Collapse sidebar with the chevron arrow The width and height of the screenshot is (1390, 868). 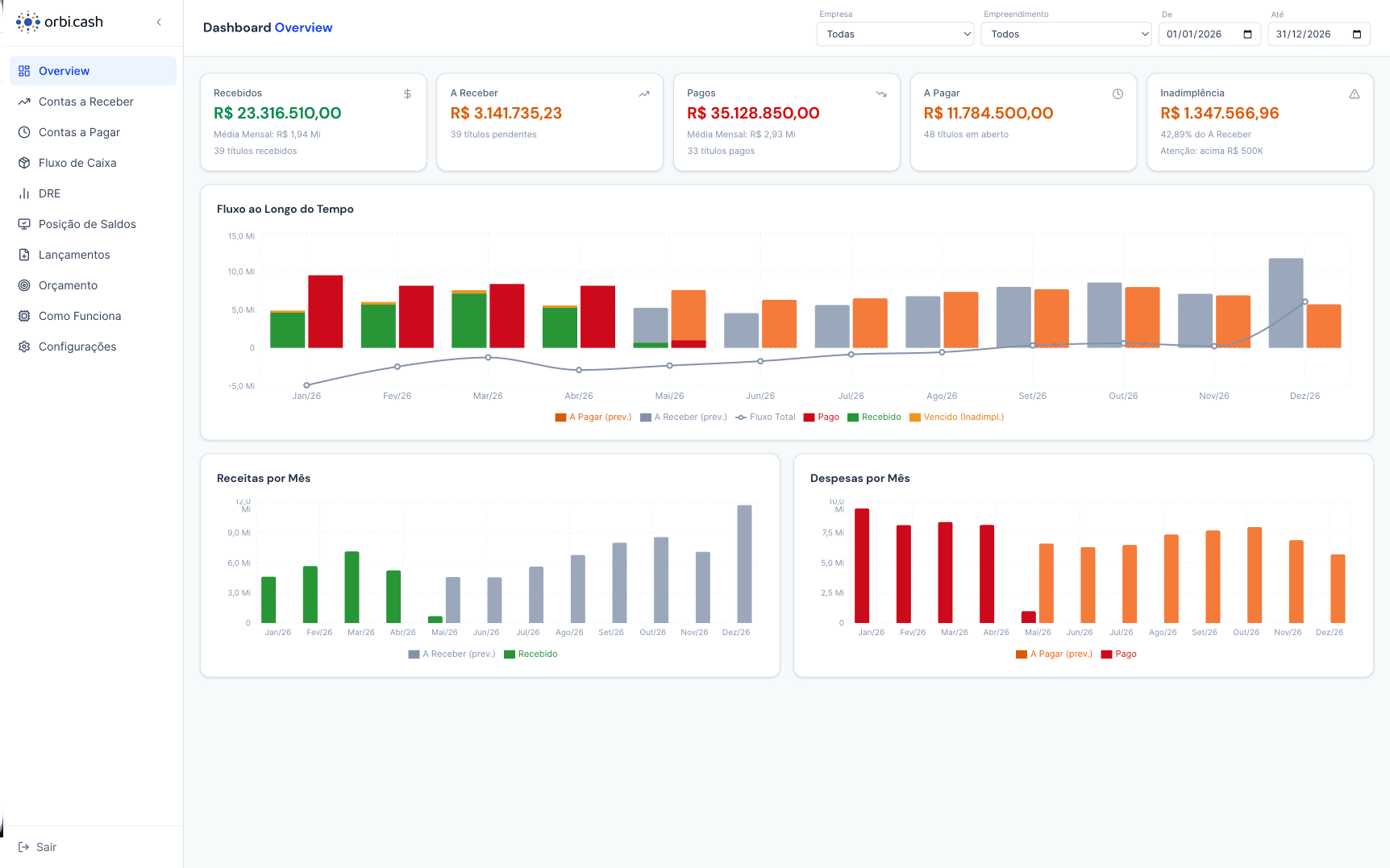[x=159, y=22]
